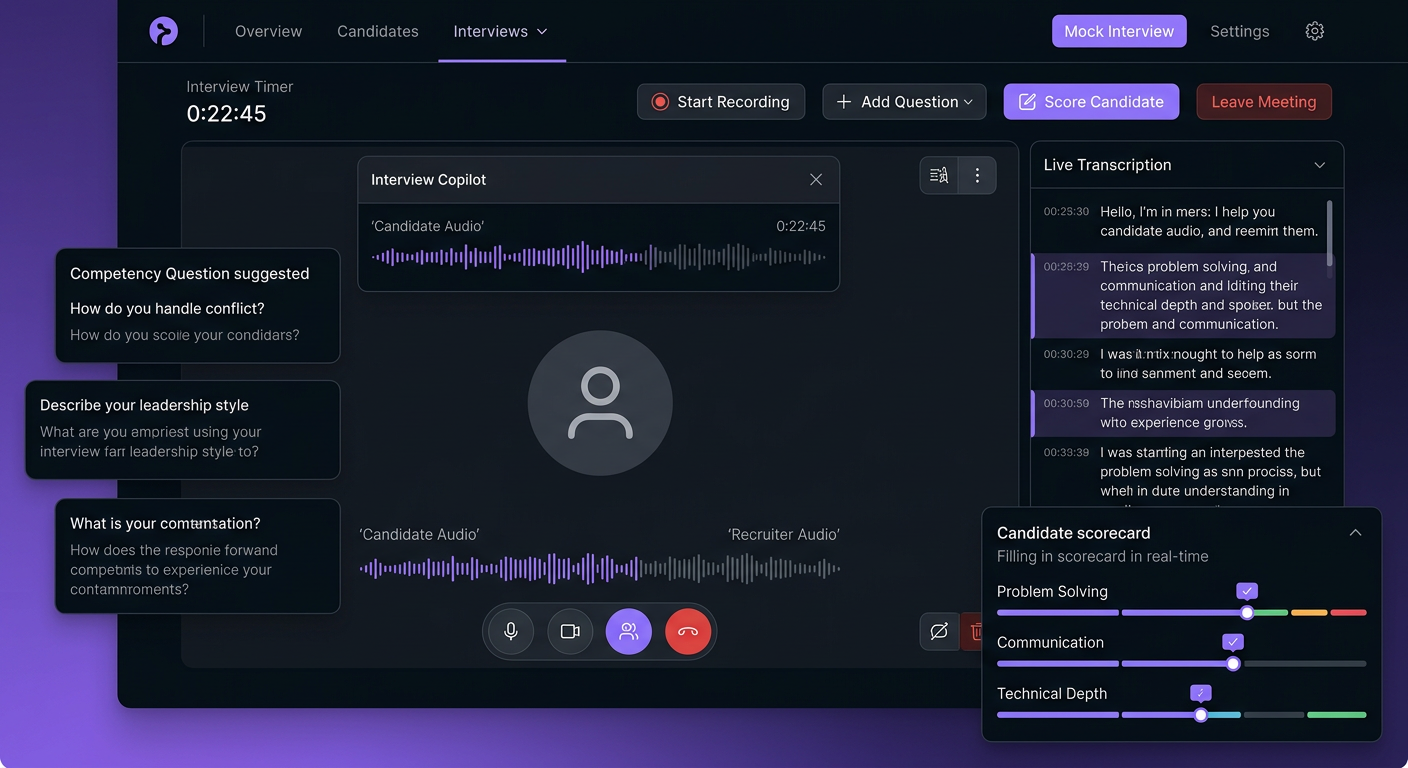End the call with red hang-up button

[x=688, y=632]
